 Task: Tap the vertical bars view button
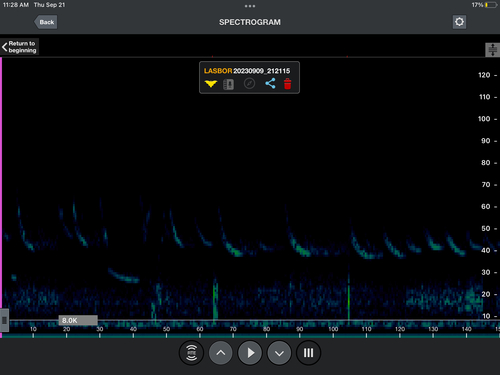point(308,353)
